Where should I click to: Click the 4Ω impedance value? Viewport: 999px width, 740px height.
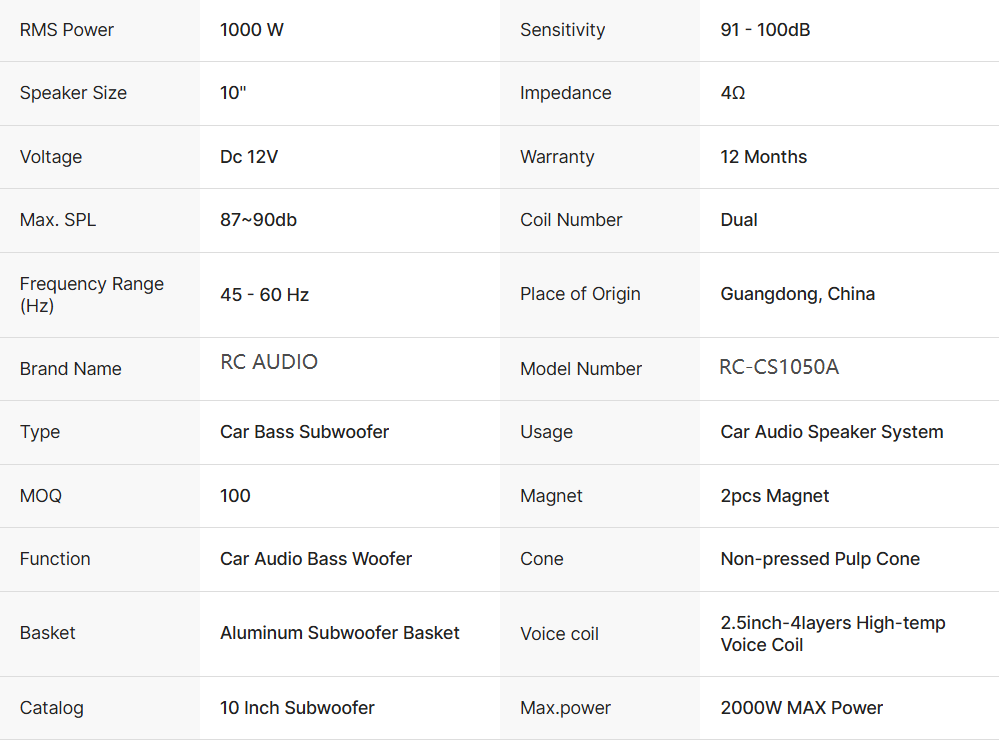(733, 93)
